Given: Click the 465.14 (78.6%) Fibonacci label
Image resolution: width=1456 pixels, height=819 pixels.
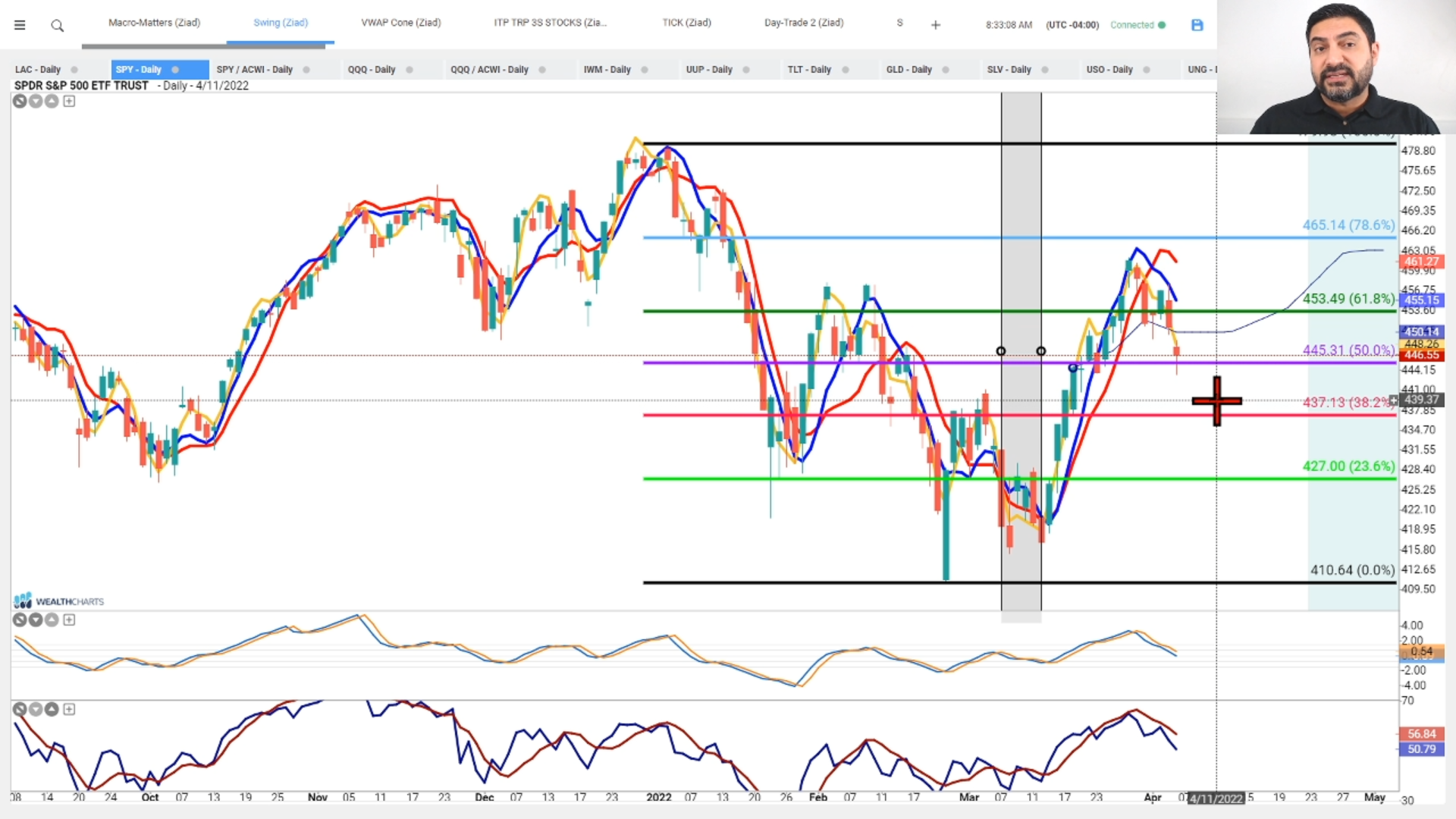Looking at the screenshot, I should (1348, 225).
